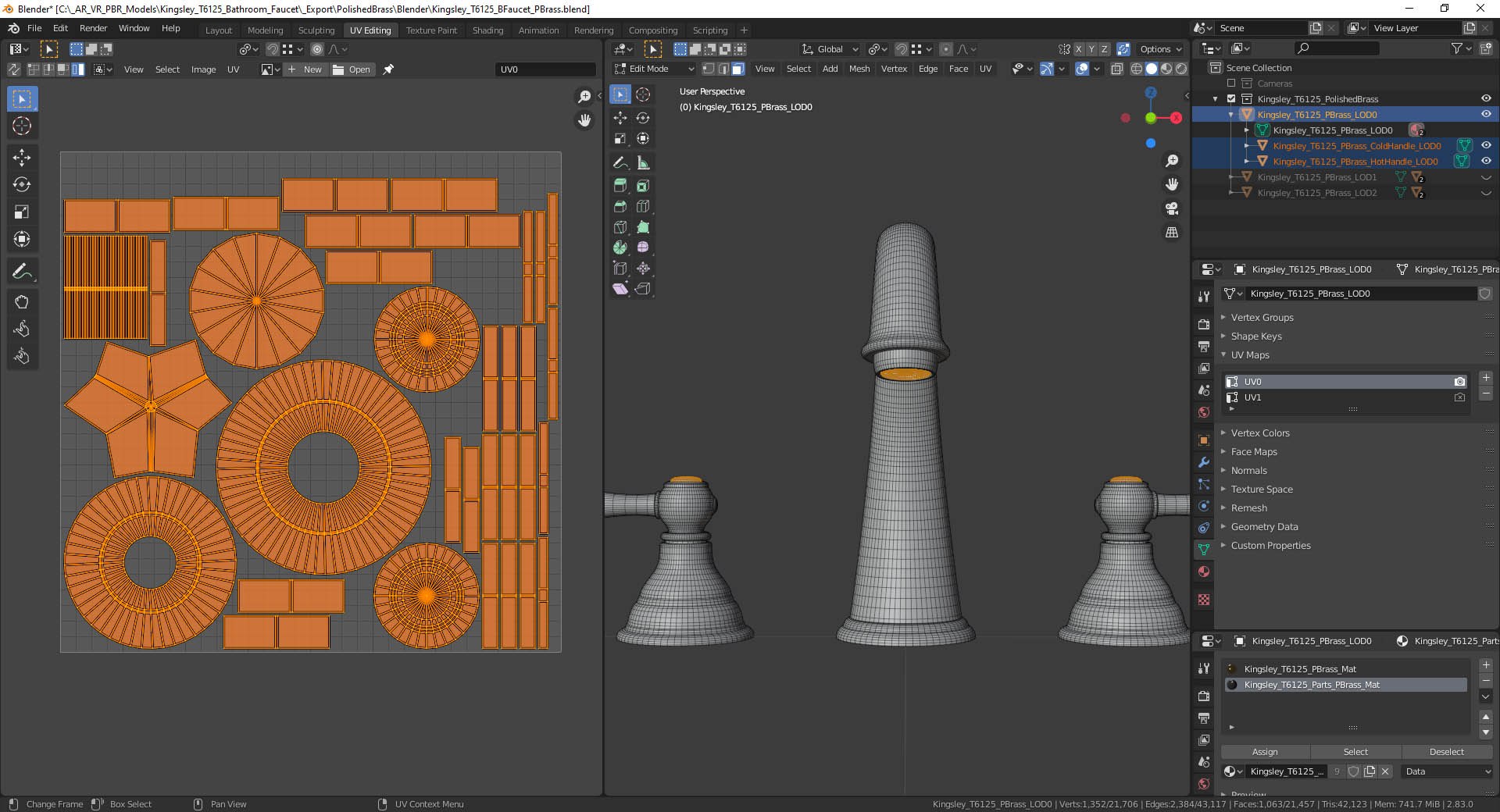Toggle Kingsley_T6125_PolishedBrass collection checkbox

(1231, 99)
